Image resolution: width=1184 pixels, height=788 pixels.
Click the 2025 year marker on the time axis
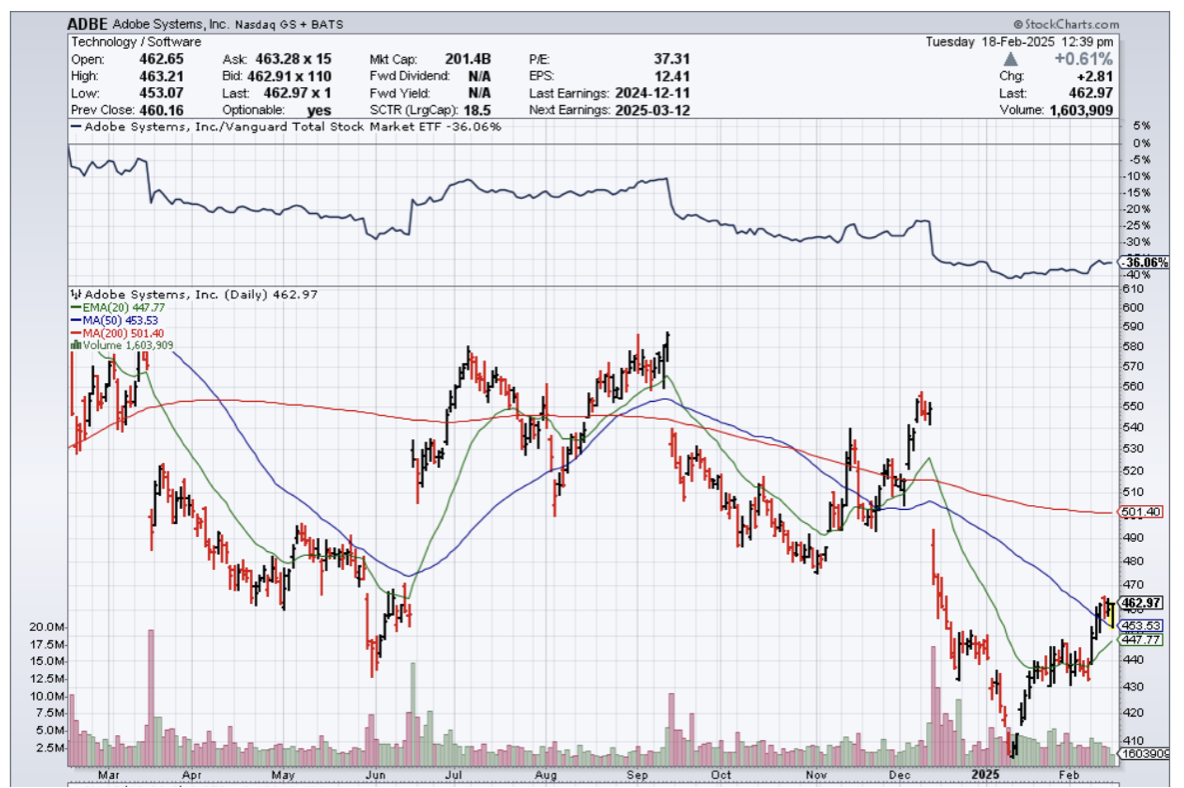pos(987,775)
